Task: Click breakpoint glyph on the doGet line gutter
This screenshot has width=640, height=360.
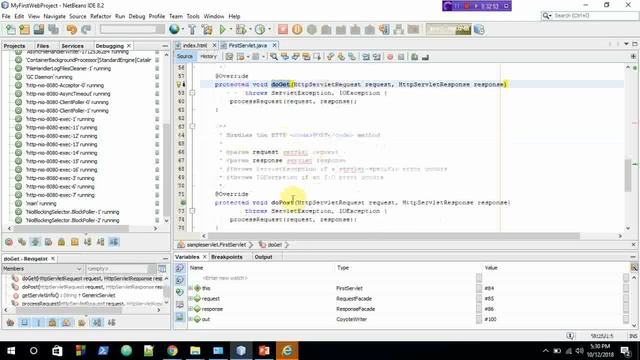Action: (x=180, y=84)
